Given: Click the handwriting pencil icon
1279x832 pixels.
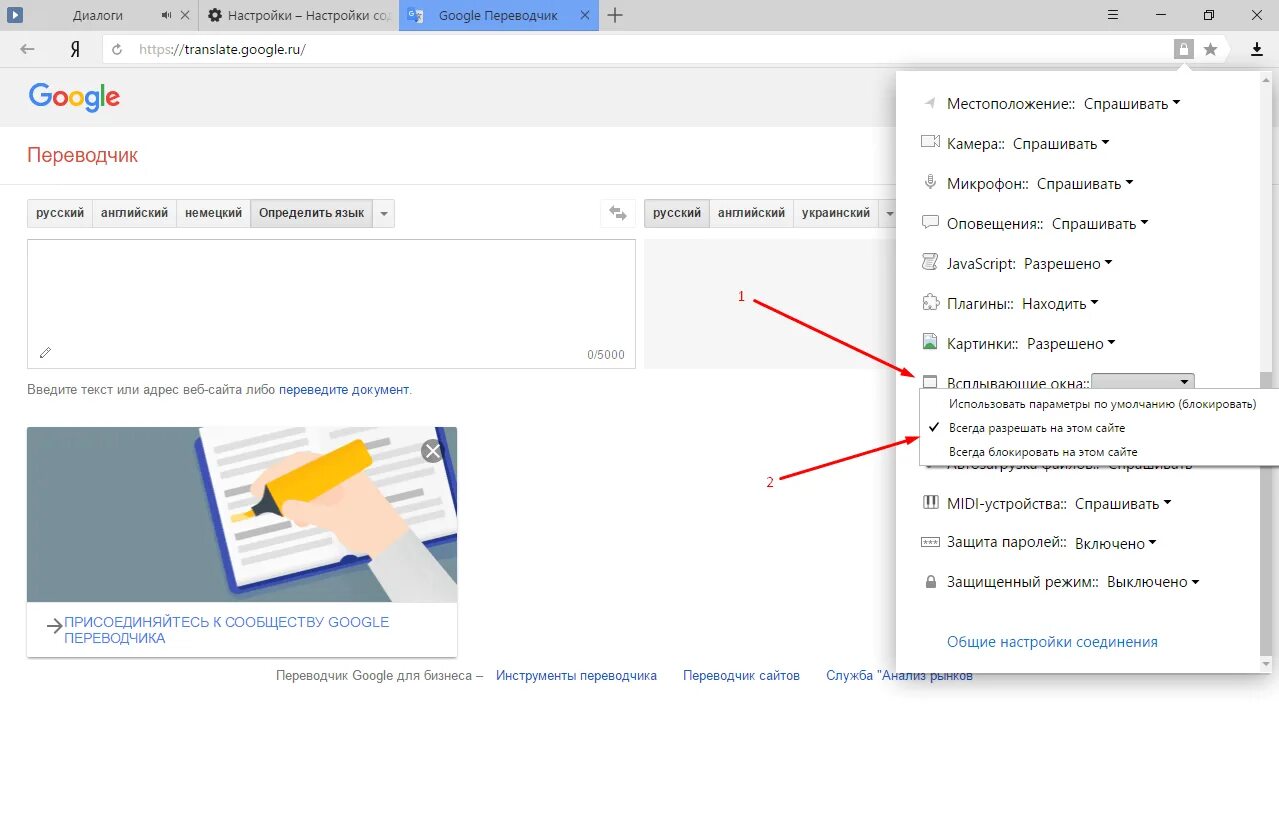Looking at the screenshot, I should [x=45, y=352].
